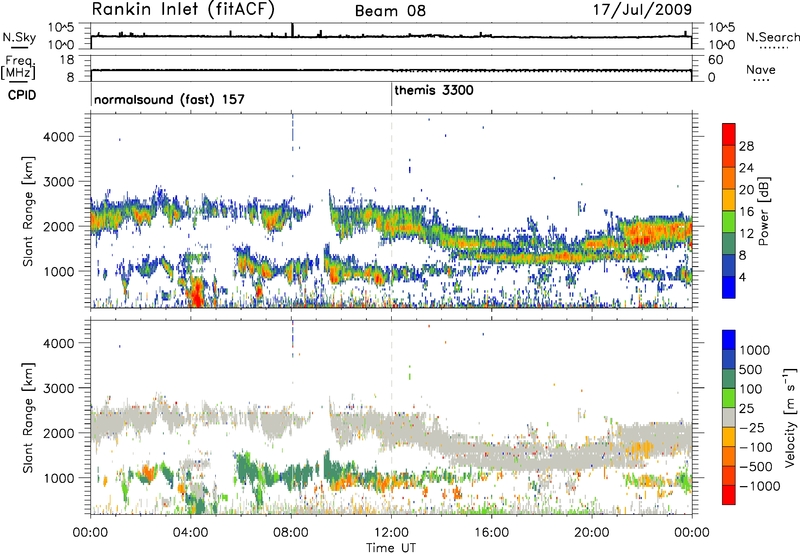The image size is (800, 554).
Task: Click the red top segment of Power colour bar
Action: tap(729, 134)
